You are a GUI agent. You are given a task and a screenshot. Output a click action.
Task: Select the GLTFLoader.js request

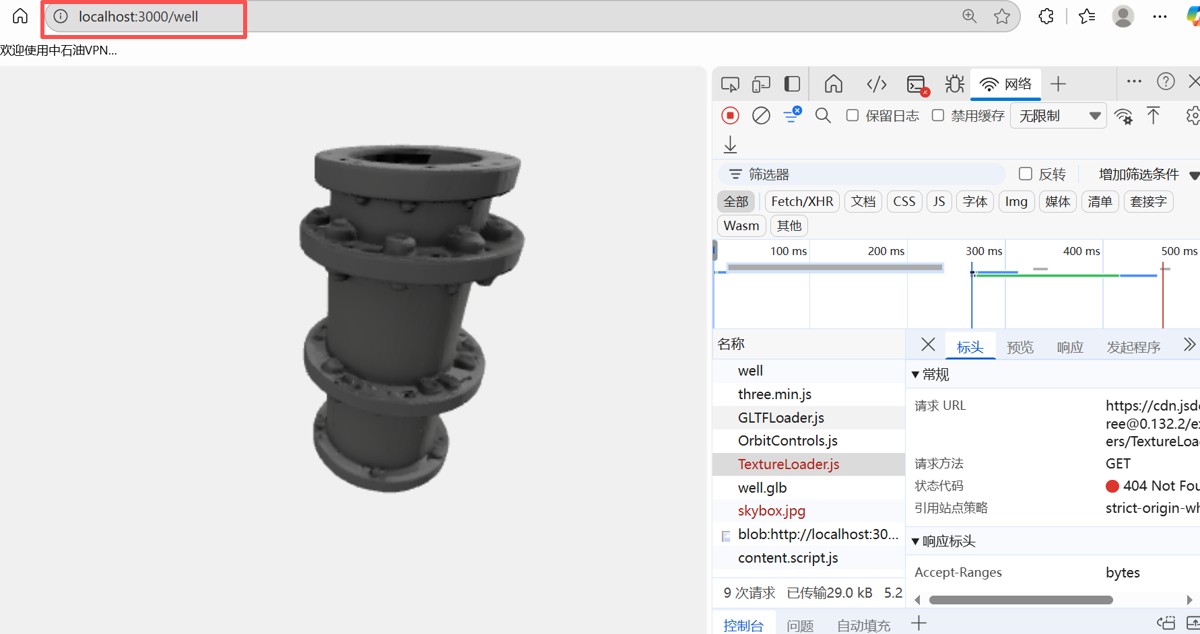point(808,417)
